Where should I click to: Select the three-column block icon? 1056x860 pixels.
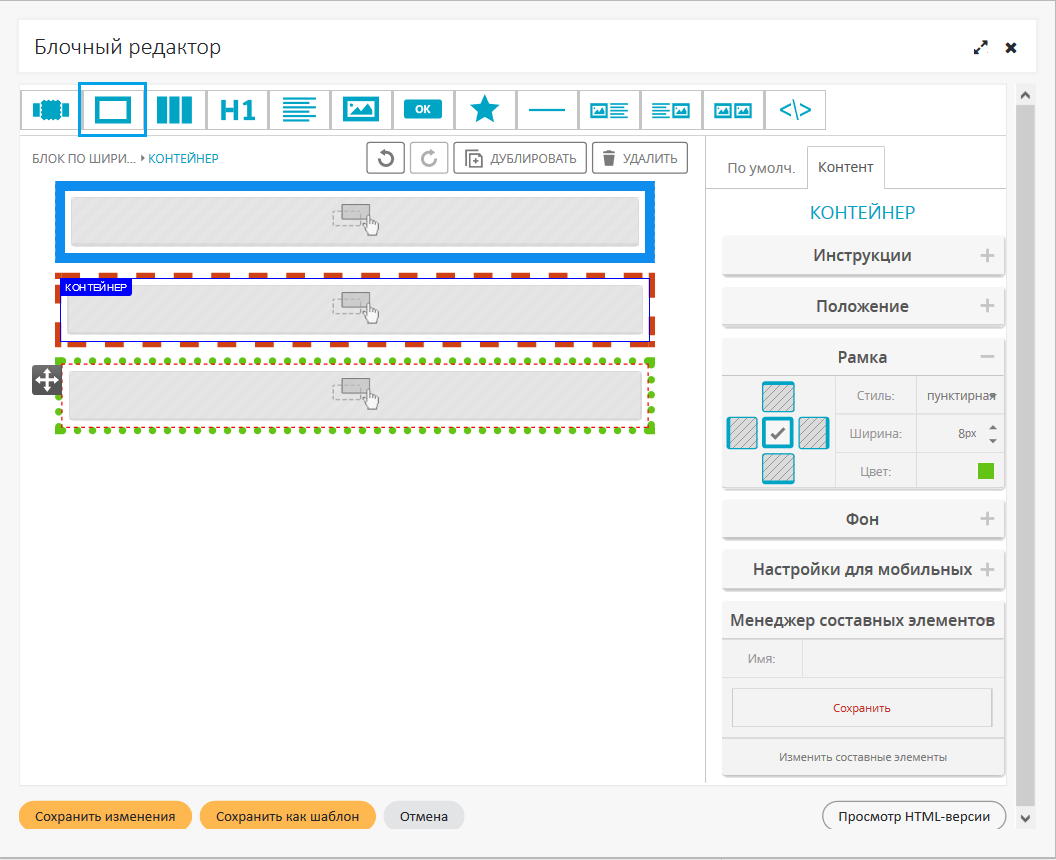click(x=174, y=110)
